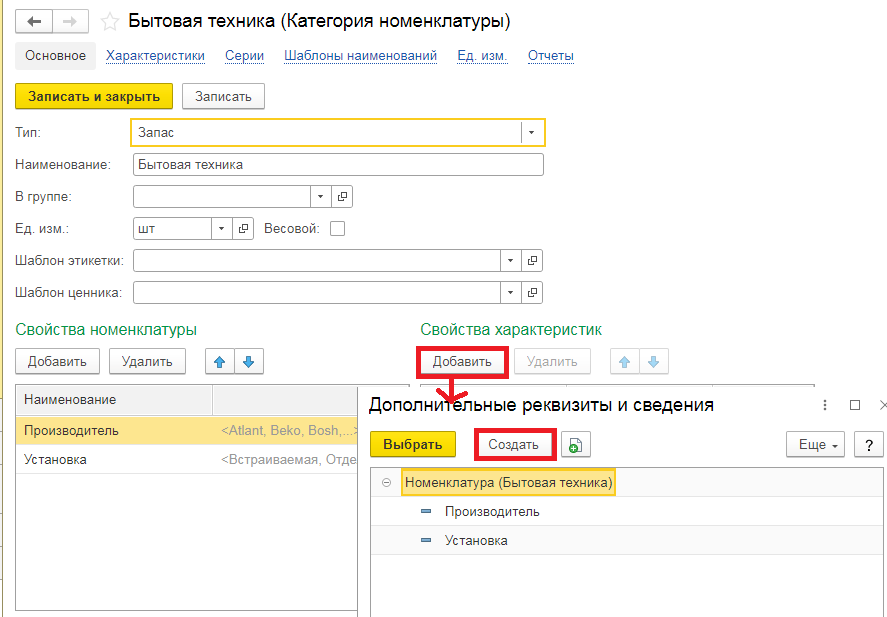887x617 pixels.
Task: Click into the В группе input field
Action: (222, 197)
